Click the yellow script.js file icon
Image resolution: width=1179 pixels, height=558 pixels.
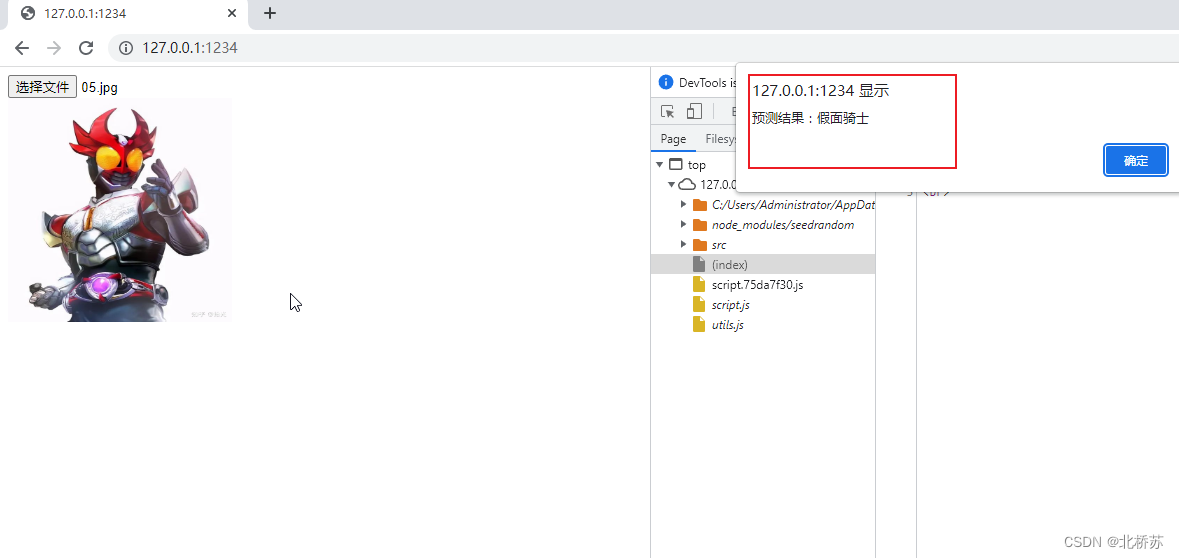pyautogui.click(x=699, y=305)
